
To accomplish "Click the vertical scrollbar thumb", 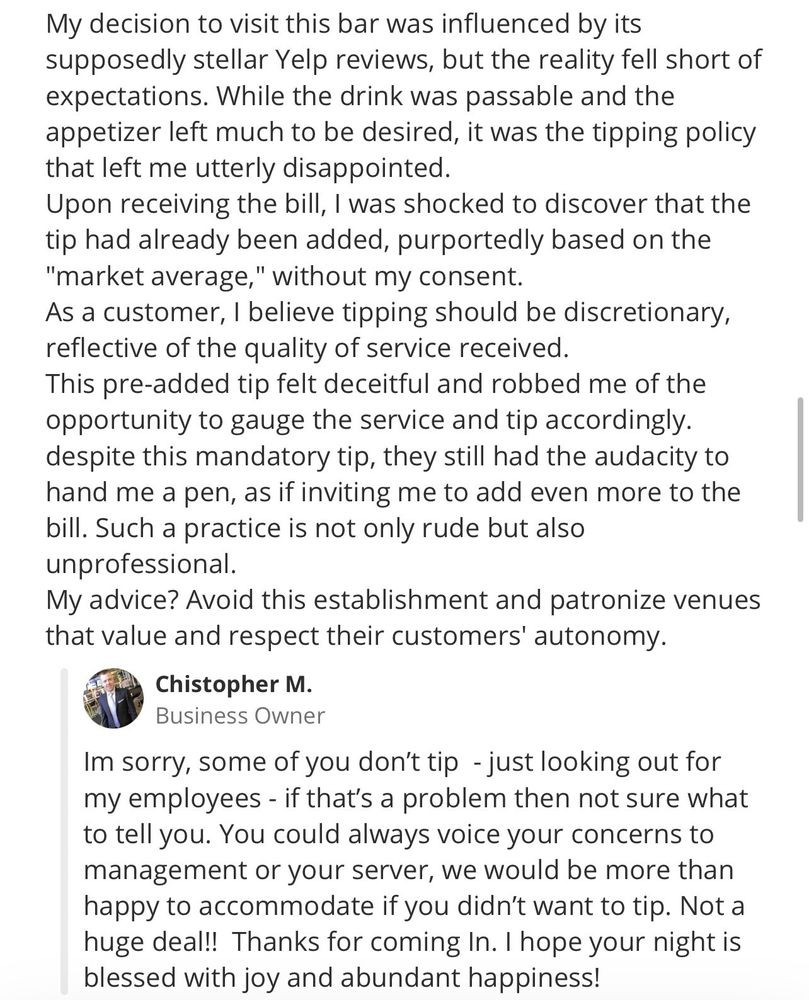I will [x=800, y=458].
